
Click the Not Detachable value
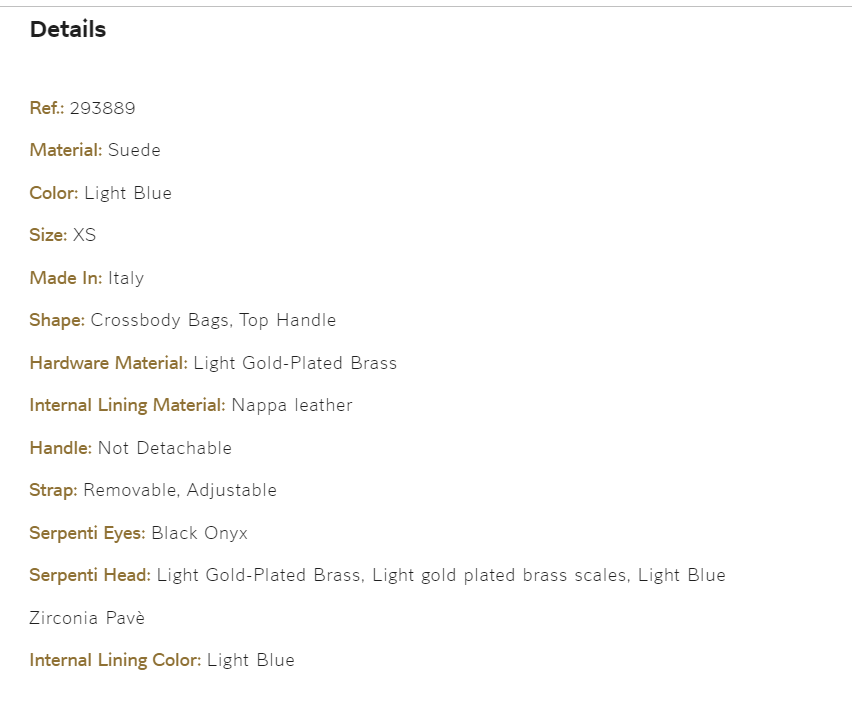coord(165,448)
